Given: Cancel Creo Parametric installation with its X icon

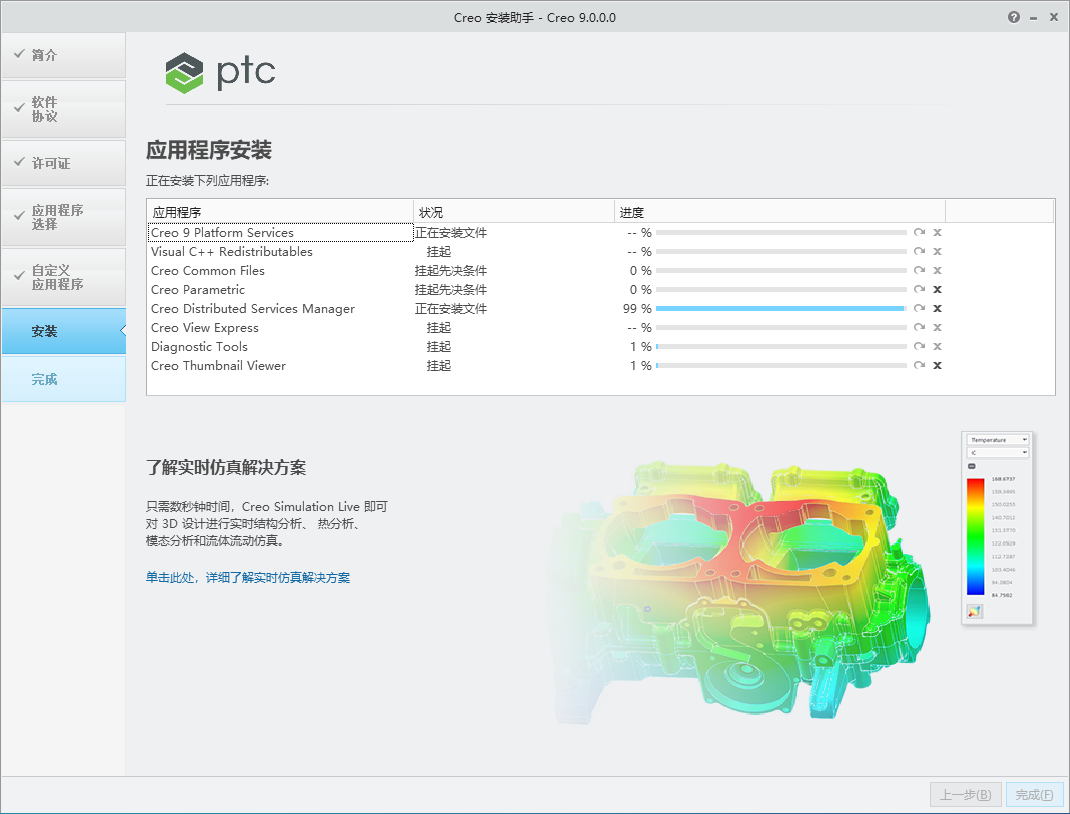Looking at the screenshot, I should coord(937,289).
